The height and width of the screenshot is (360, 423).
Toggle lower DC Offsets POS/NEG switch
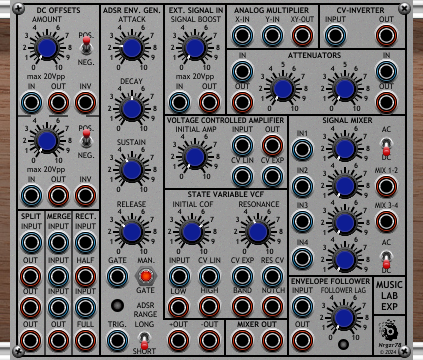[86, 139]
